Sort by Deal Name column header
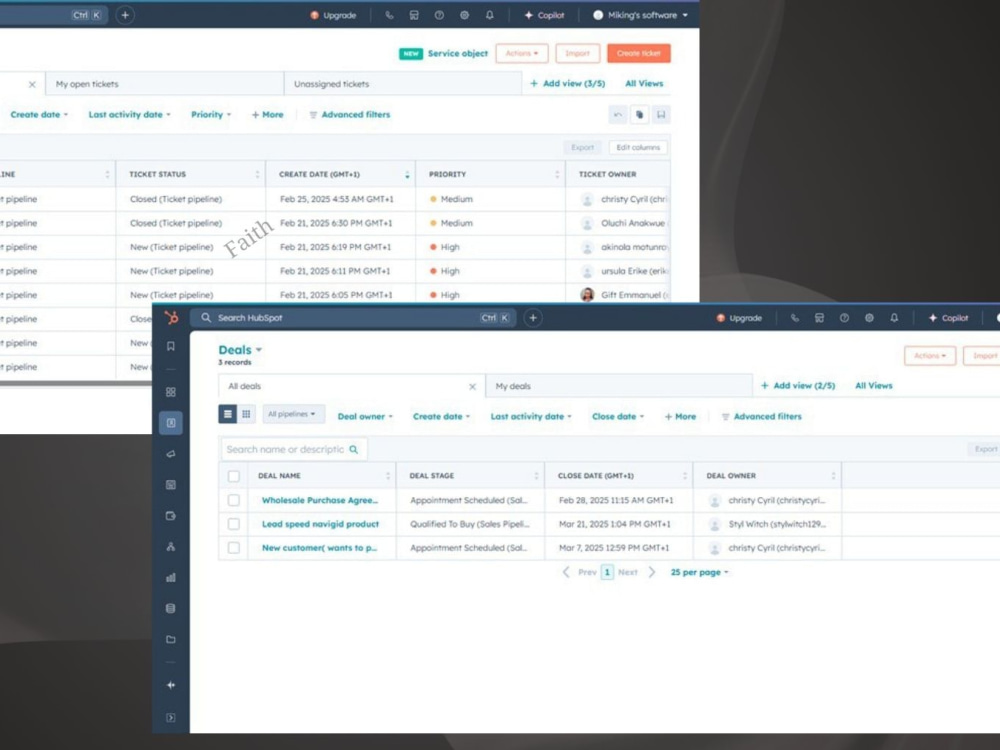The width and height of the screenshot is (1000, 750). pyautogui.click(x=322, y=476)
